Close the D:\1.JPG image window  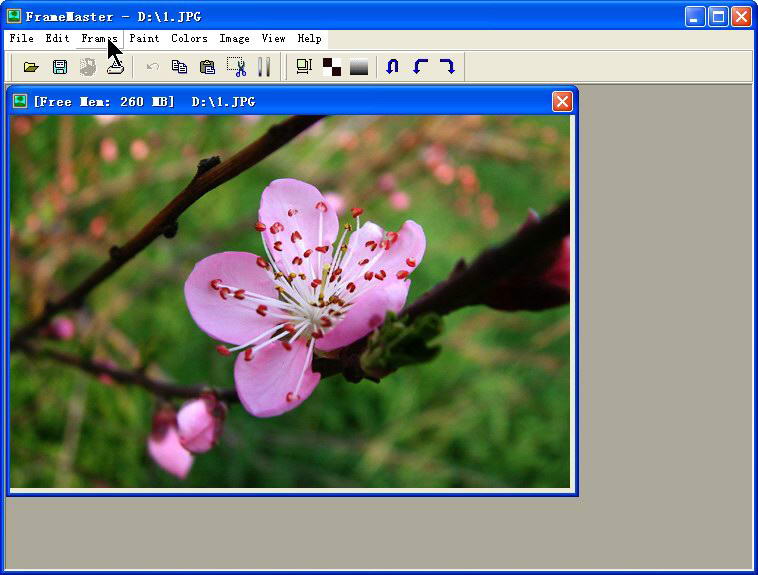(562, 102)
